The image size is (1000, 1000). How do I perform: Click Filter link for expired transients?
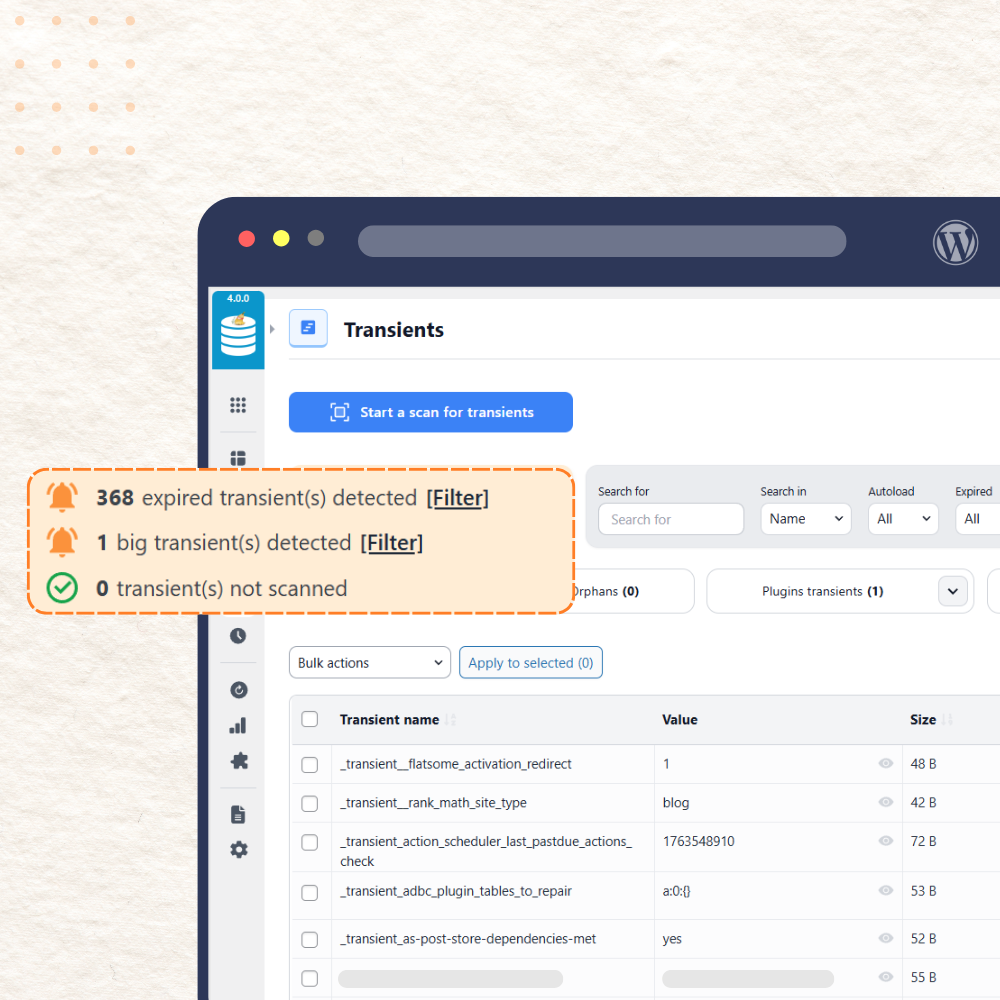pyautogui.click(x=457, y=498)
